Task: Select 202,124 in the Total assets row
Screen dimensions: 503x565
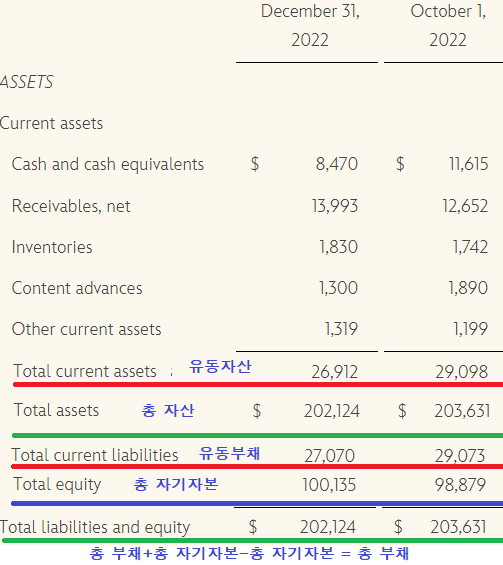Action: pyautogui.click(x=331, y=411)
